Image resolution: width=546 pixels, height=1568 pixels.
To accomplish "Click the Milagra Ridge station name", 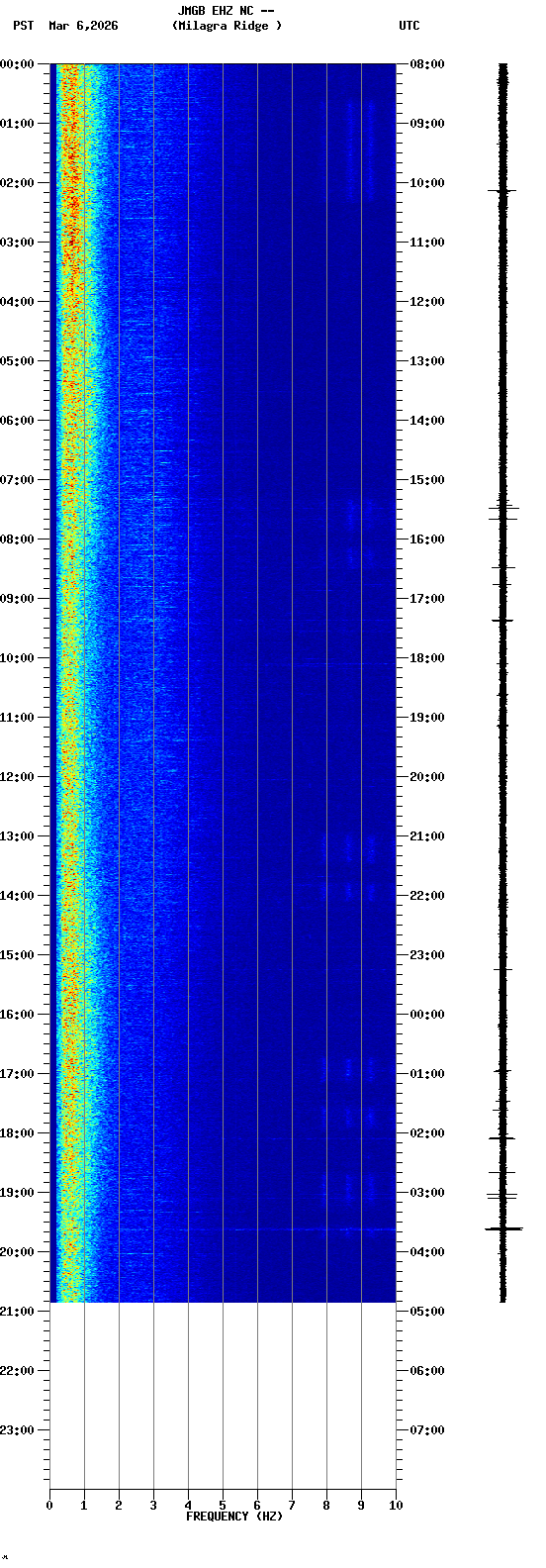I will click(x=227, y=26).
